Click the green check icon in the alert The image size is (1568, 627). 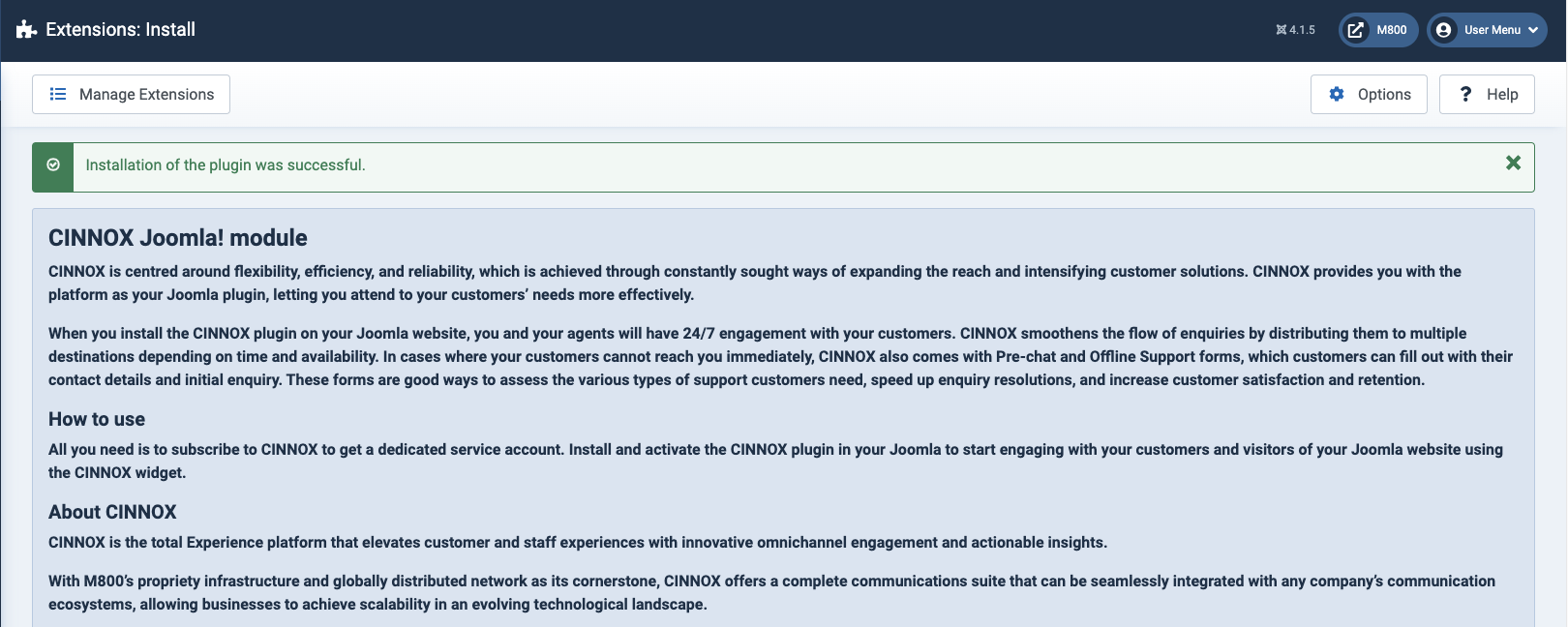[53, 165]
